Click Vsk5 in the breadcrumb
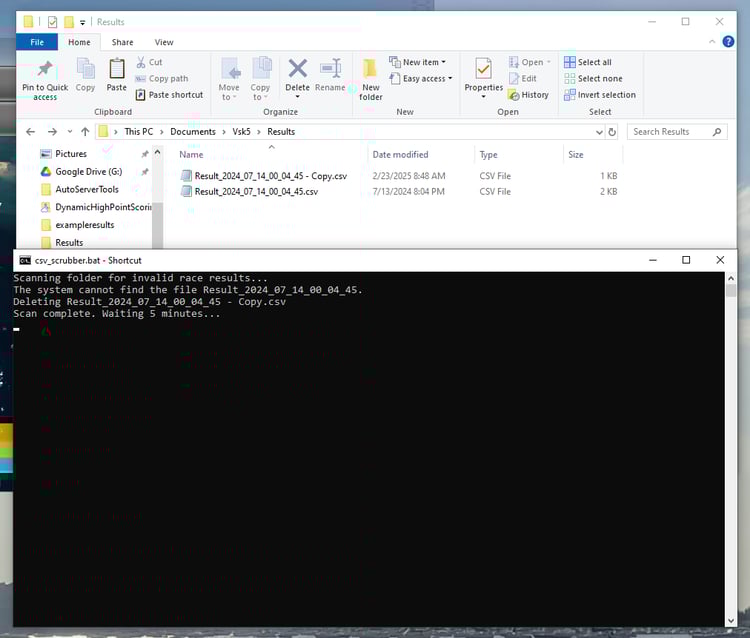 tap(242, 132)
